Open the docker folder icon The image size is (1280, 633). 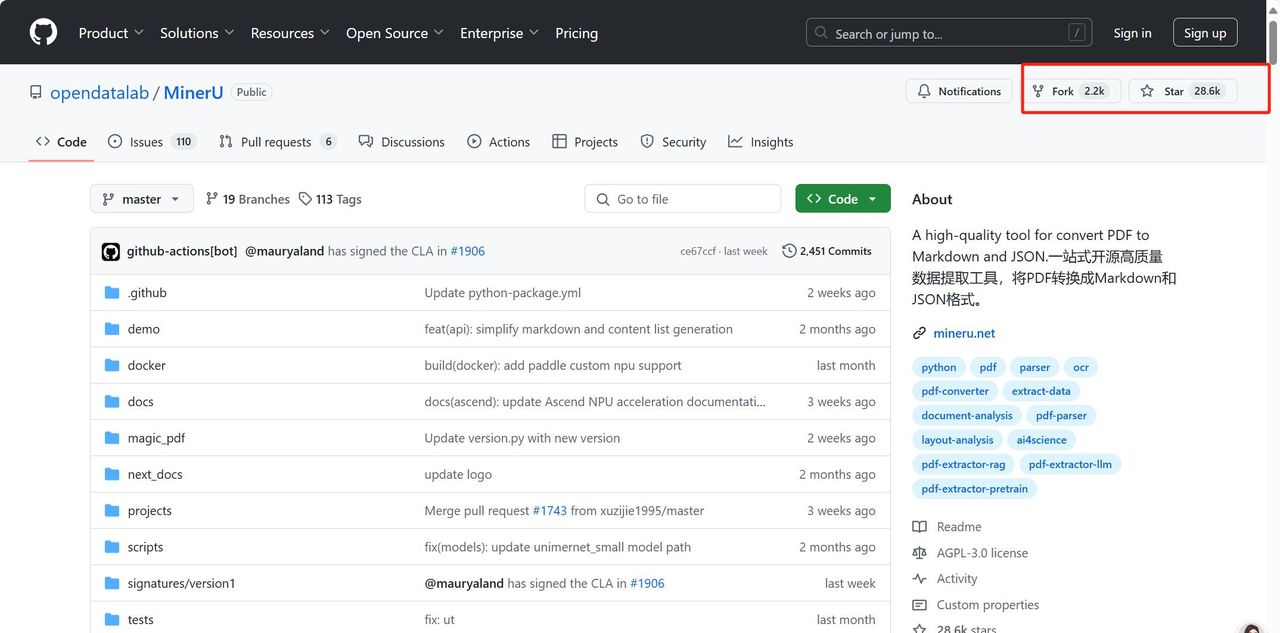click(x=112, y=365)
